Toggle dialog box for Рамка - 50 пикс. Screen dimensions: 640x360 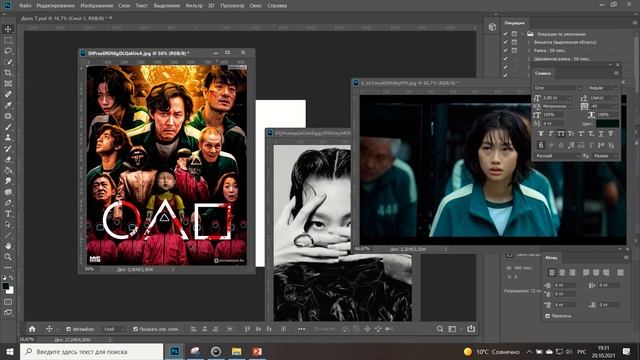[x=514, y=50]
